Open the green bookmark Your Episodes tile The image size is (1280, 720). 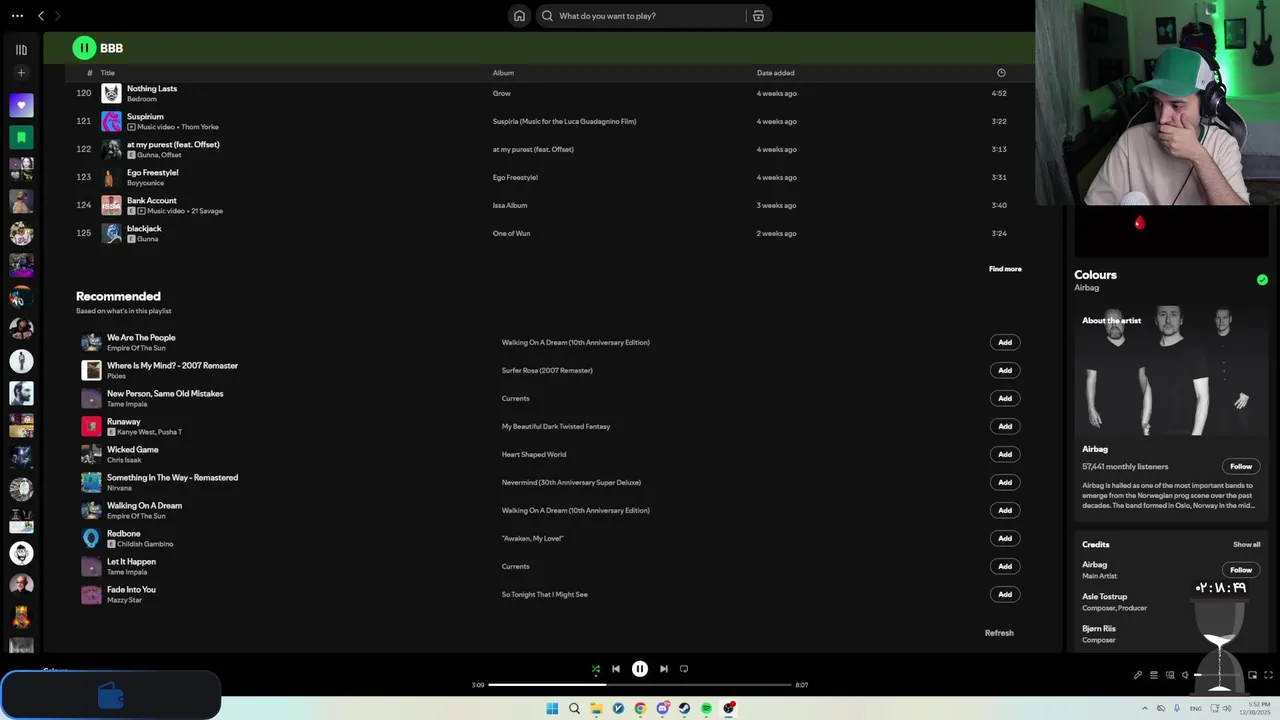pyautogui.click(x=21, y=137)
